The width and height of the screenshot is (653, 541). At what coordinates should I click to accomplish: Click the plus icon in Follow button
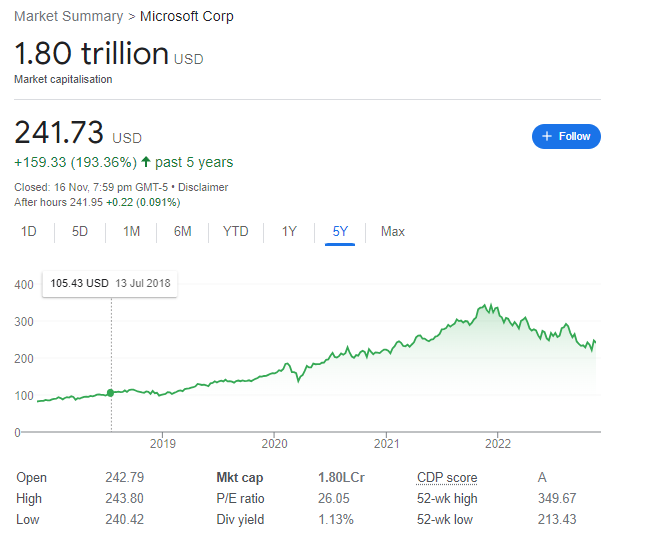547,136
